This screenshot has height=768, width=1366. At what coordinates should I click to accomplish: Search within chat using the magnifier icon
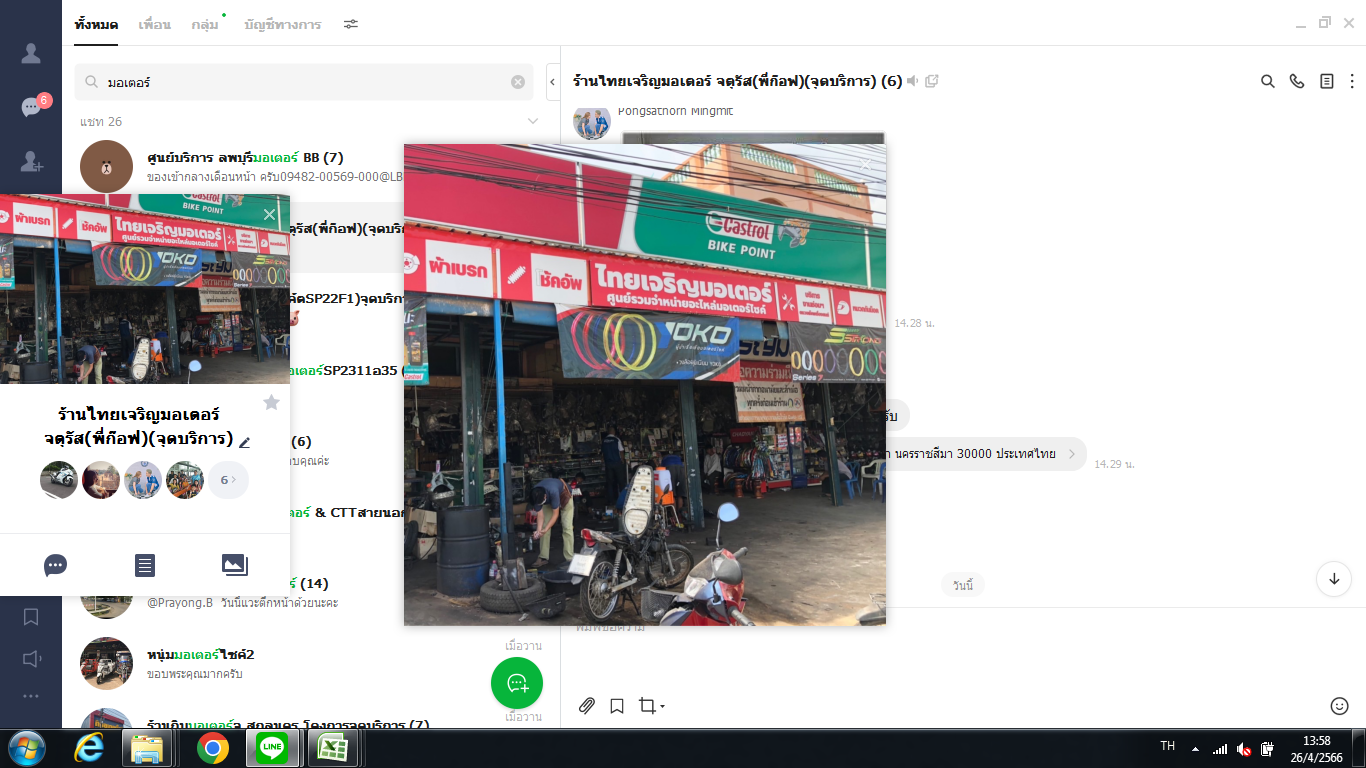pos(1267,82)
